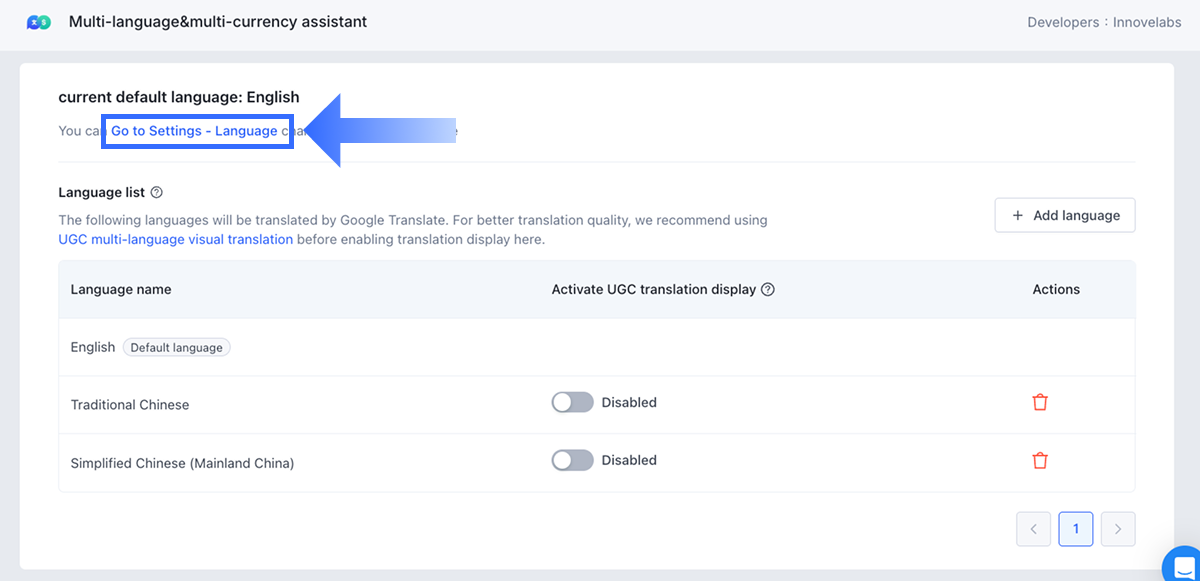Enable UGC translation for Simplified Chinese
Screen dimensions: 1200x581
coord(572,461)
